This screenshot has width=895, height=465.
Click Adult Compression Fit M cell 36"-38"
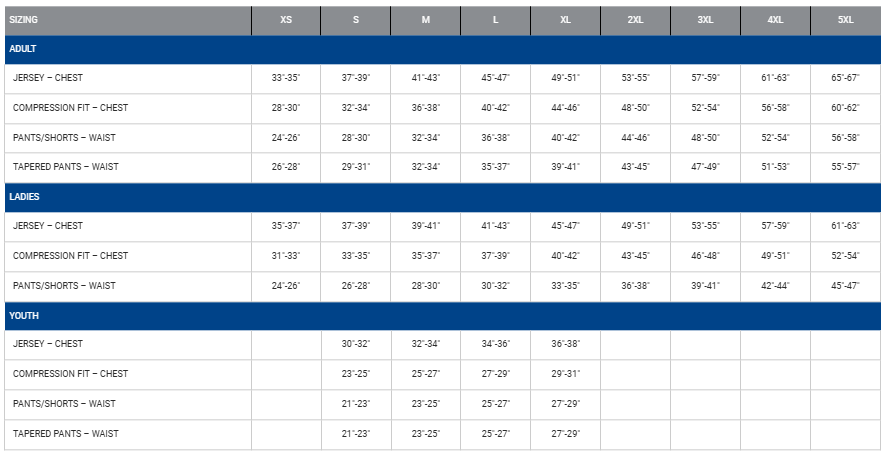425,108
